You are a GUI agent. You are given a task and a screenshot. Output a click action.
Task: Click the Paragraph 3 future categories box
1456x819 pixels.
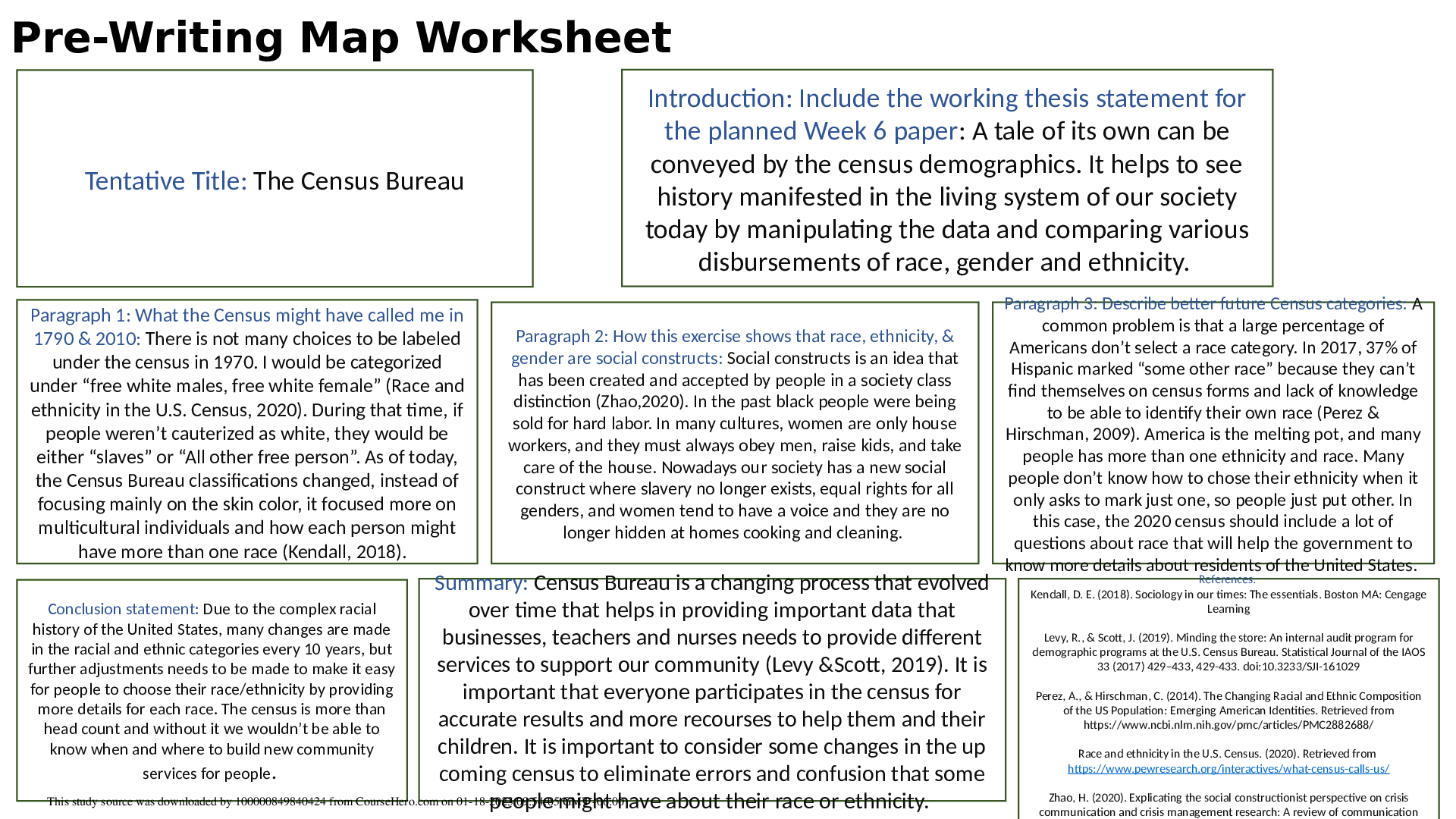click(x=1213, y=455)
